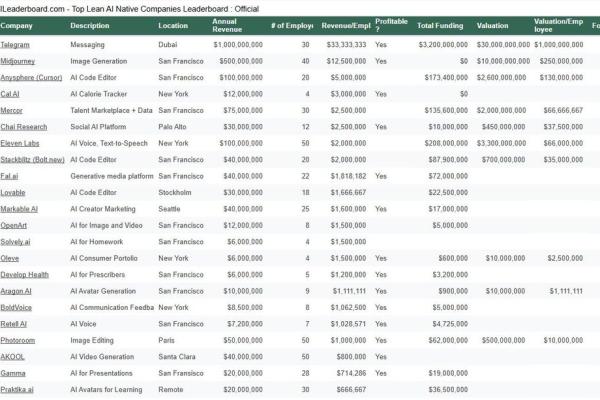Open the Markable AI link
This screenshot has height=400, width=600.
(x=19, y=209)
